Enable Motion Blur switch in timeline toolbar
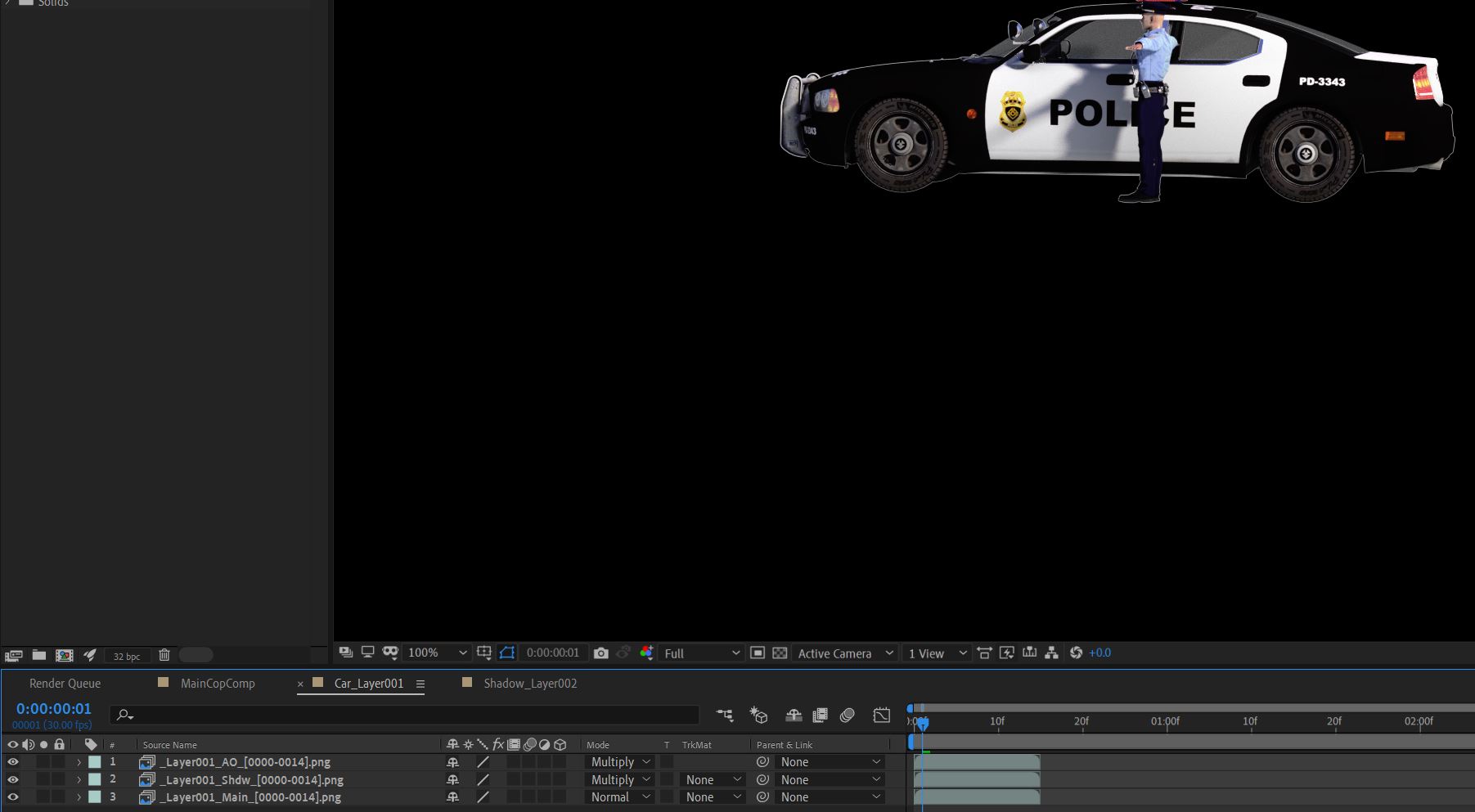Screen dimensions: 1475x812 848,716
